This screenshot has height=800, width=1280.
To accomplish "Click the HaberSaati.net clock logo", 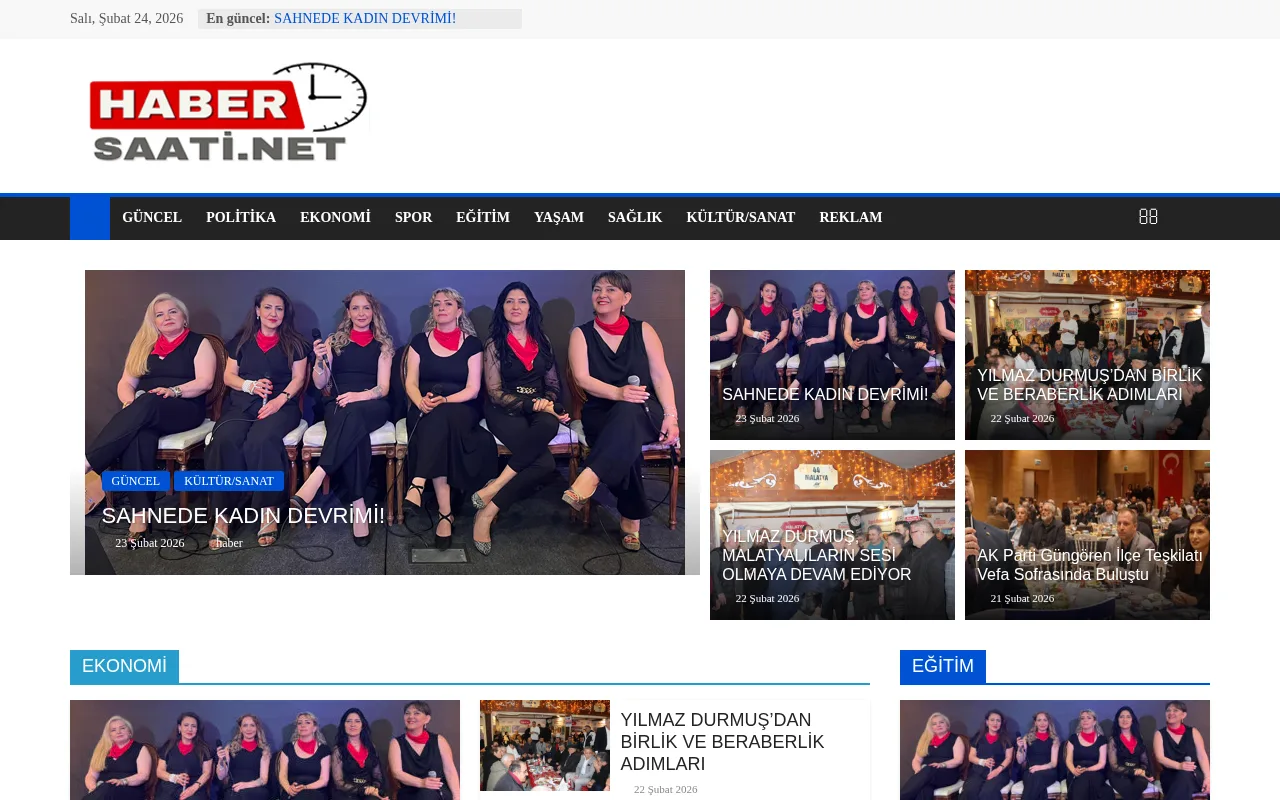I will pos(227,112).
